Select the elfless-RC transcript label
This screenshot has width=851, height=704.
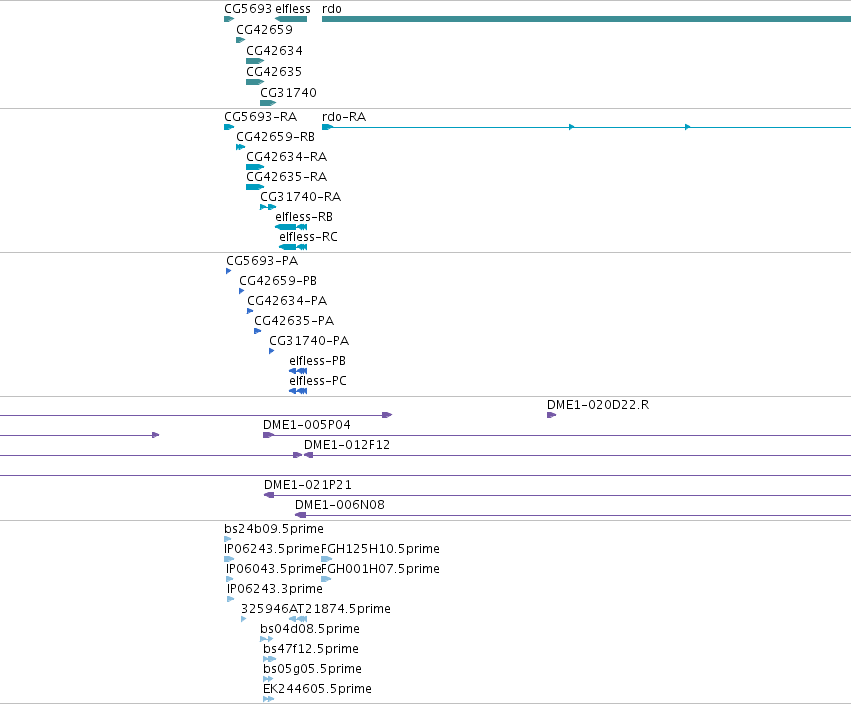pos(308,237)
